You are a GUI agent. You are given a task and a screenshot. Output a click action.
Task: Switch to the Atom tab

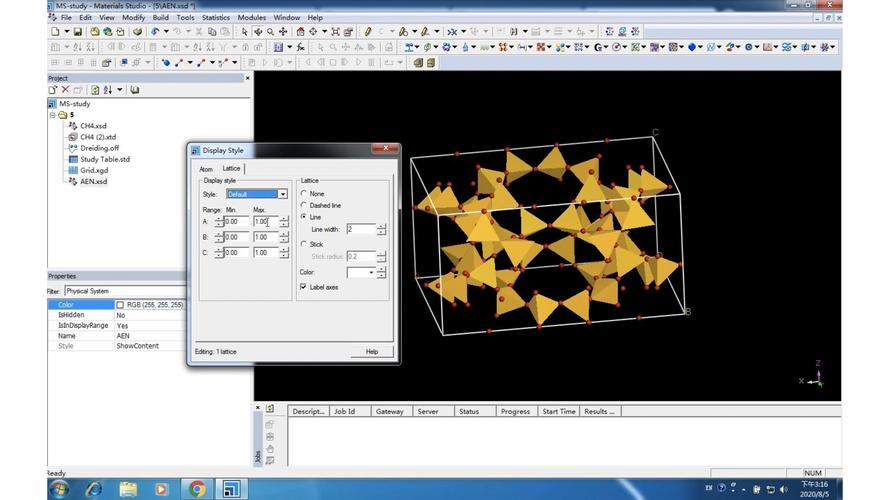click(x=206, y=169)
